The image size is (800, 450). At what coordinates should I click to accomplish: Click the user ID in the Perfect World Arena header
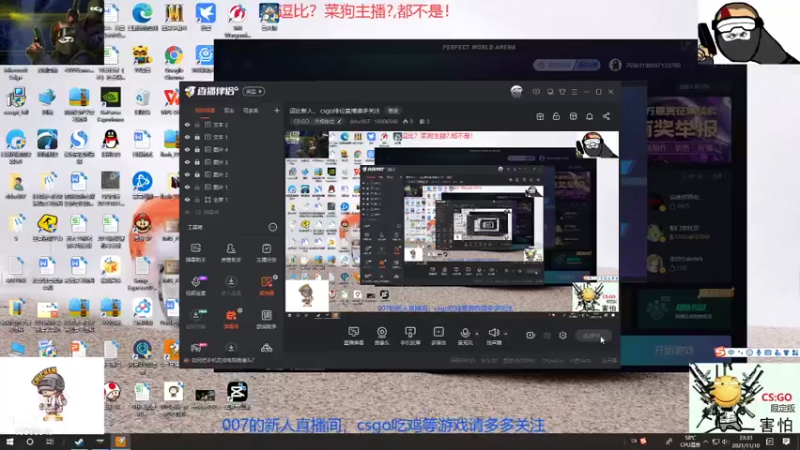click(x=653, y=65)
